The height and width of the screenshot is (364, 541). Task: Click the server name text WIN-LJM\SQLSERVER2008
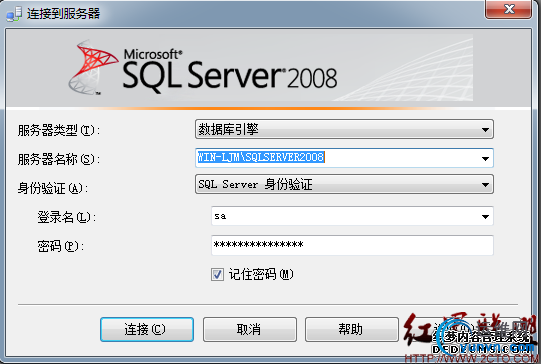point(260,157)
